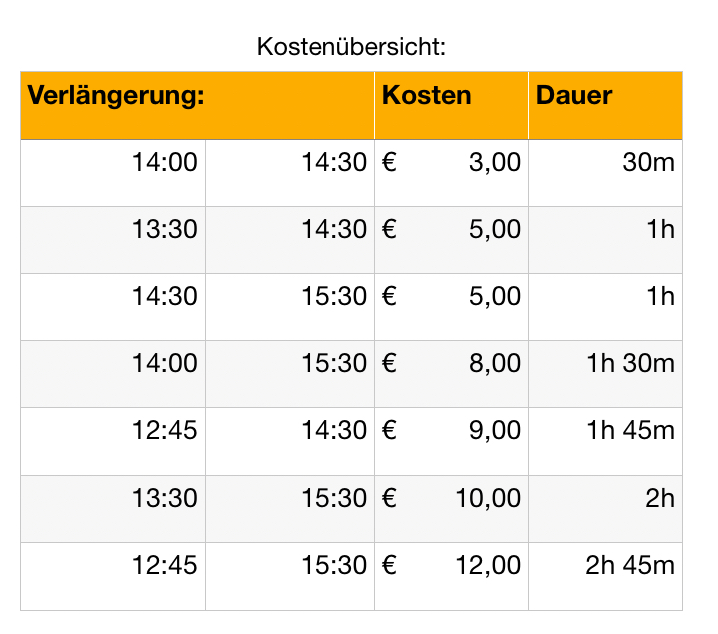
Task: Select start time 13:30 in the 10,00 row
Action: pyautogui.click(x=165, y=497)
